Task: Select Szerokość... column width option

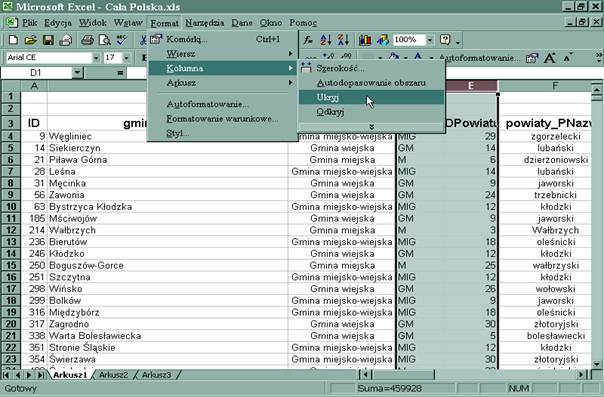Action: tap(371, 68)
